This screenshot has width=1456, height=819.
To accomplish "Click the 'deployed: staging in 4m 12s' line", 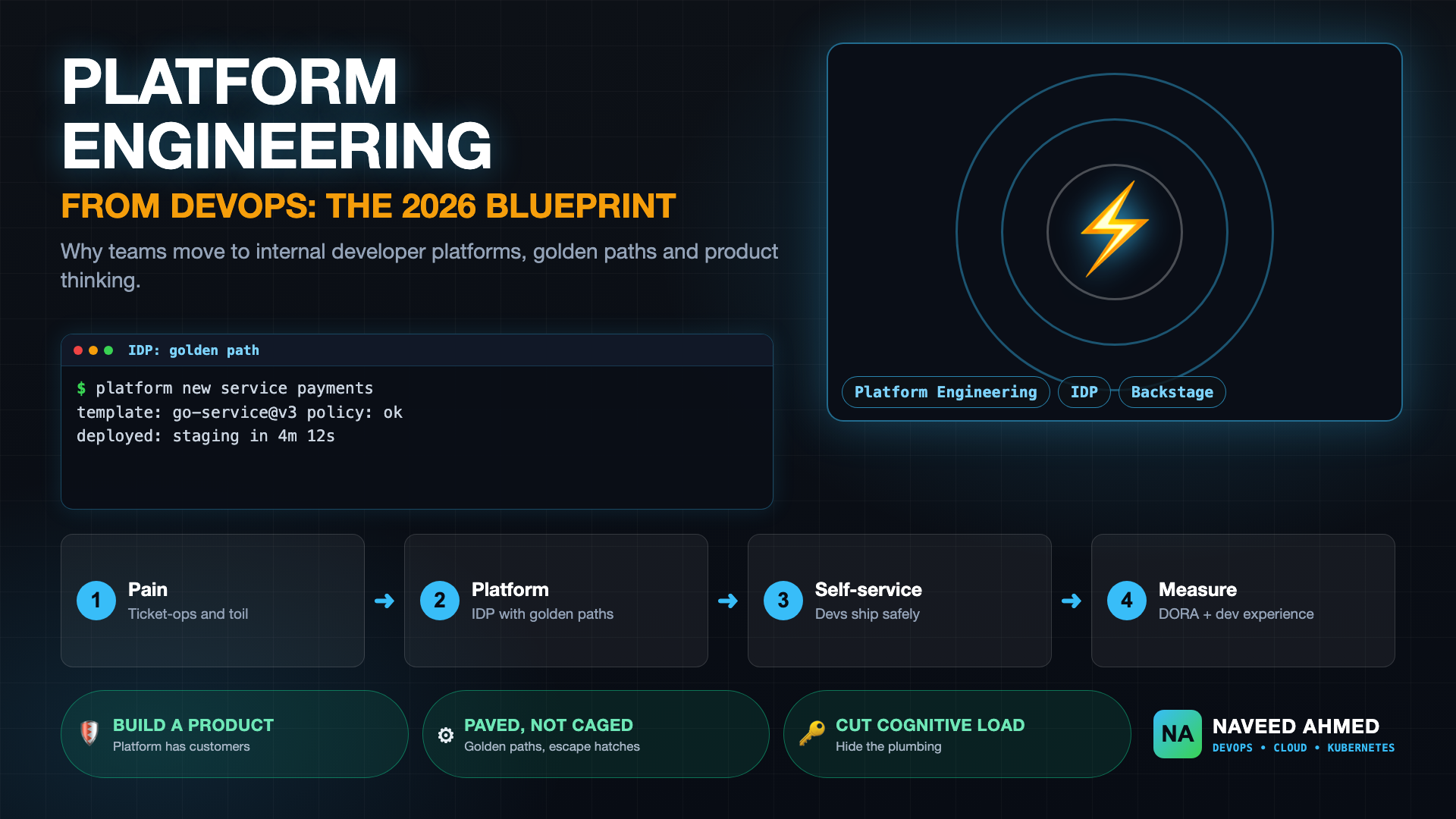I will click(206, 436).
